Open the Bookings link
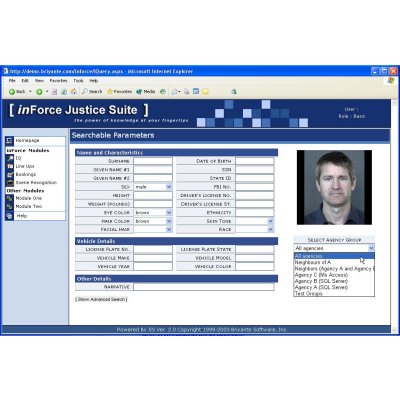 [x=26, y=174]
